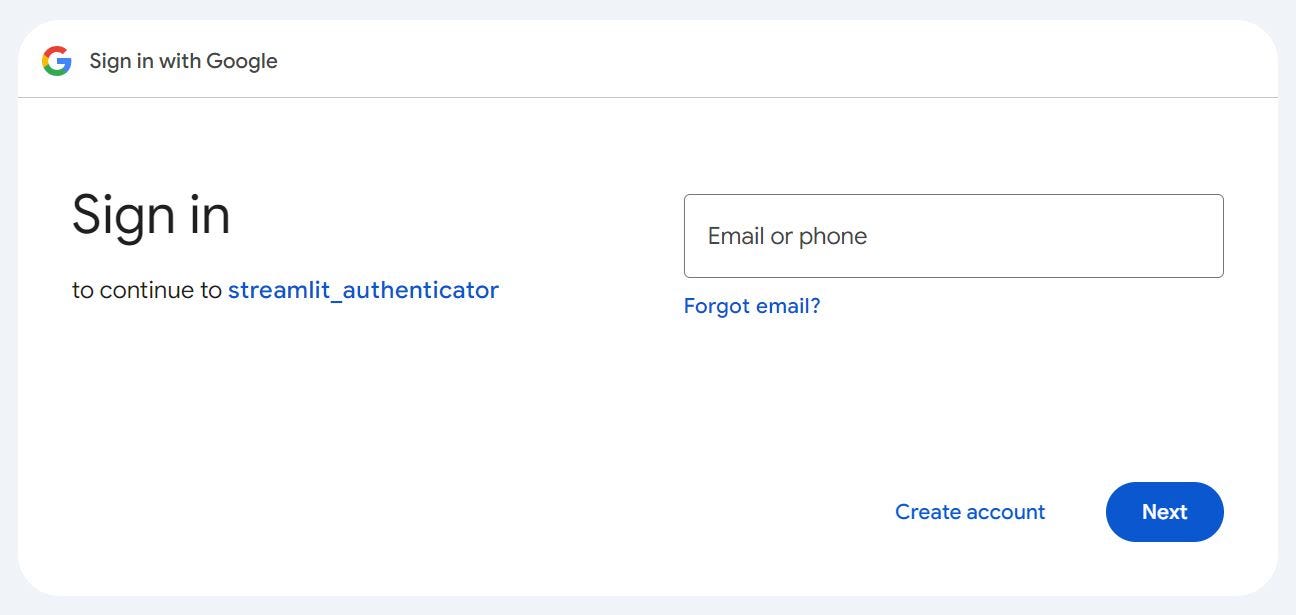Tap the Google logo beside the sign-in title
The height and width of the screenshot is (615, 1296).
[x=57, y=61]
